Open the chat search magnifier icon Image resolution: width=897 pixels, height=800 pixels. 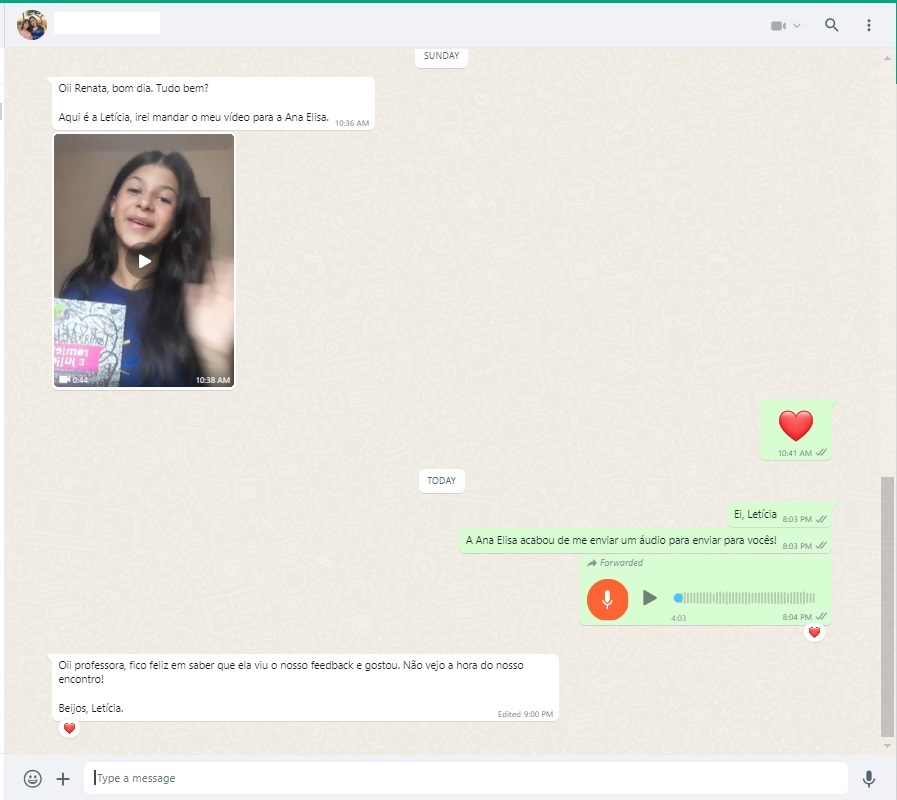[x=831, y=25]
